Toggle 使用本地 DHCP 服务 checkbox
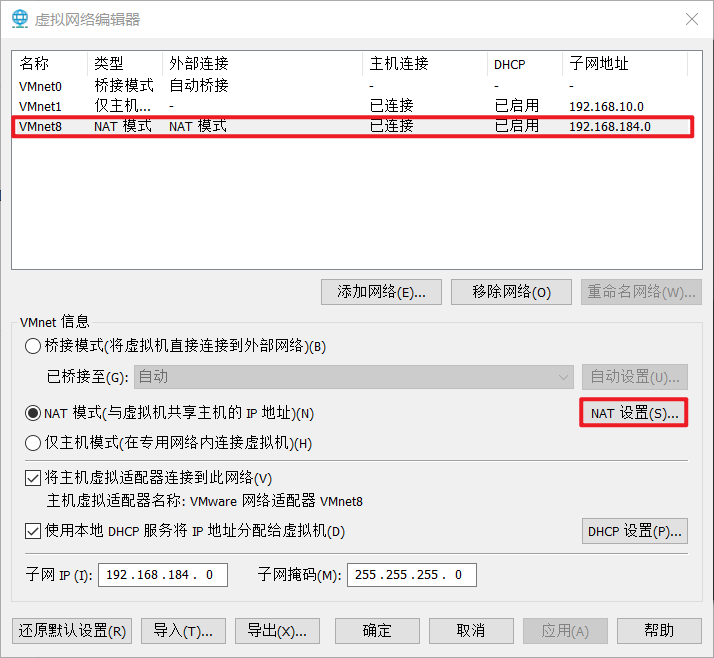Image resolution: width=714 pixels, height=658 pixels. pos(33,531)
